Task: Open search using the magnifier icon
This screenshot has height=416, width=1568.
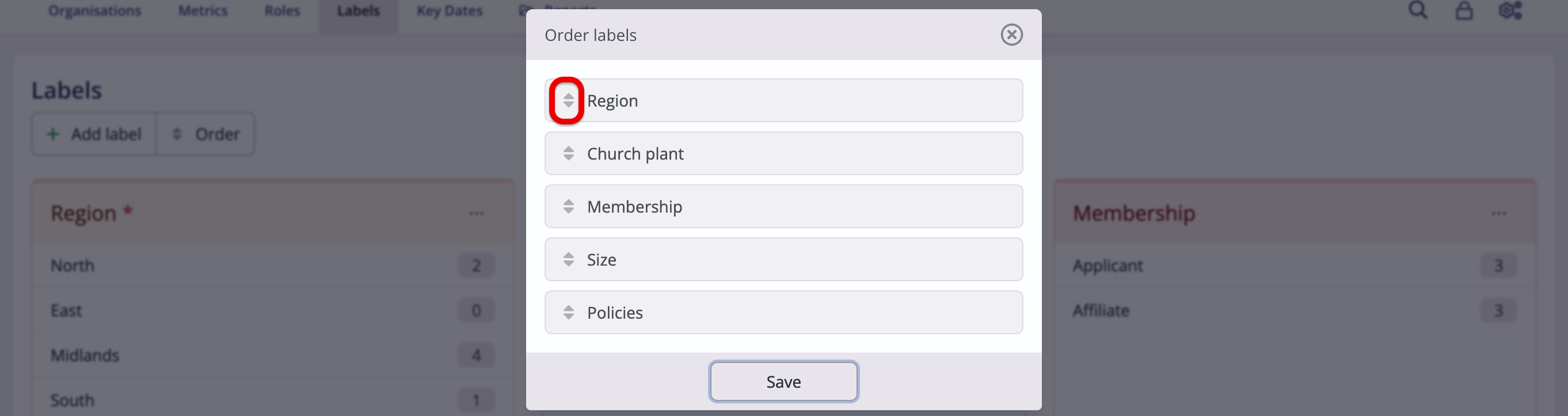Action: (1417, 10)
